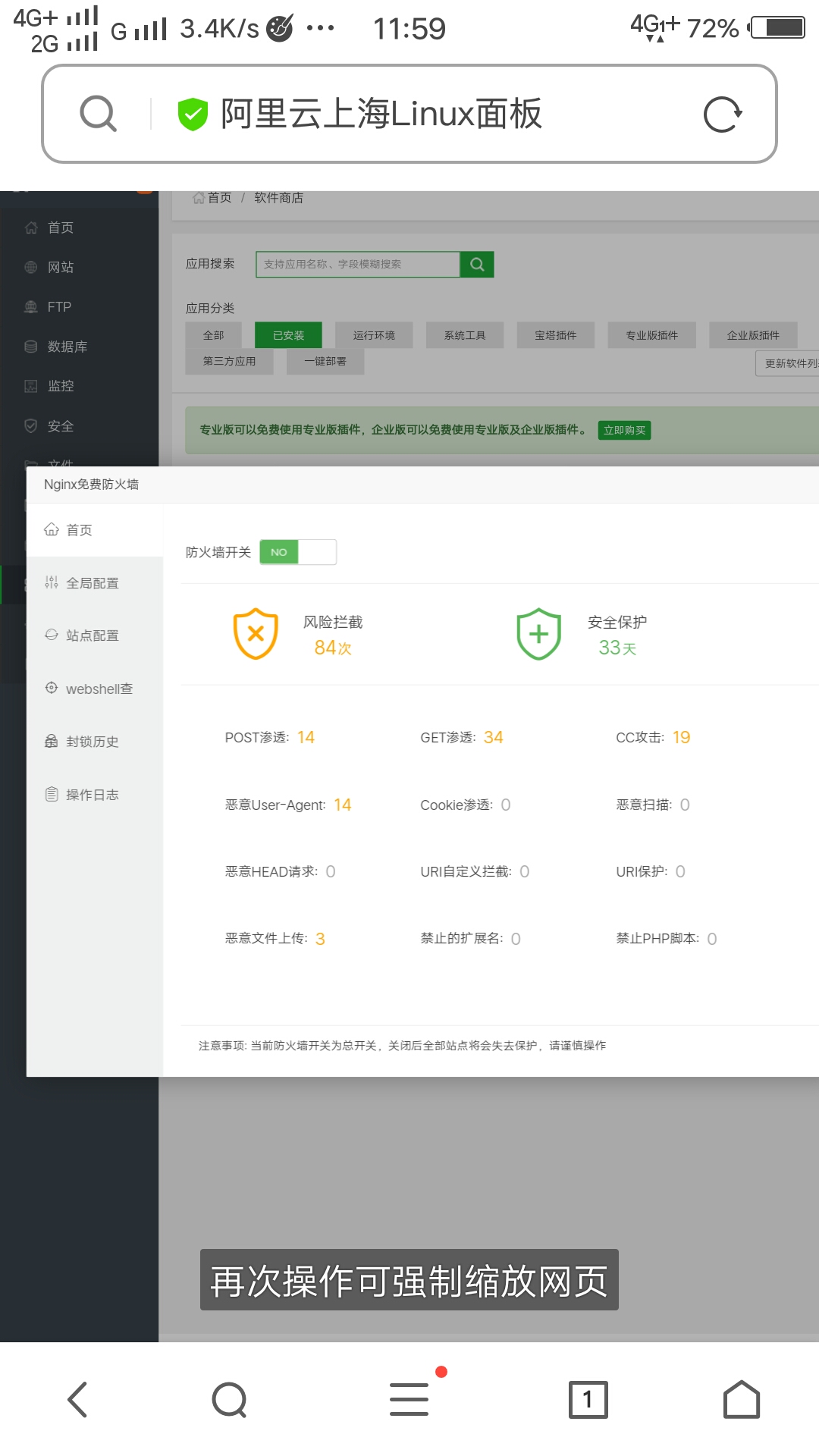Select 系统工具 app category

[465, 335]
